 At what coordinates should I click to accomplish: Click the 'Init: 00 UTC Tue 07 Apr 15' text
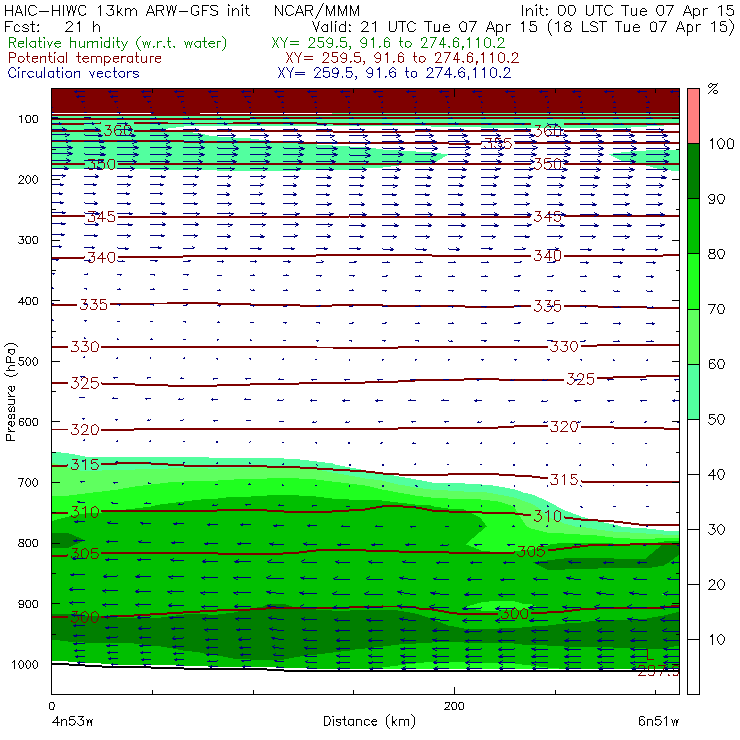(627, 10)
